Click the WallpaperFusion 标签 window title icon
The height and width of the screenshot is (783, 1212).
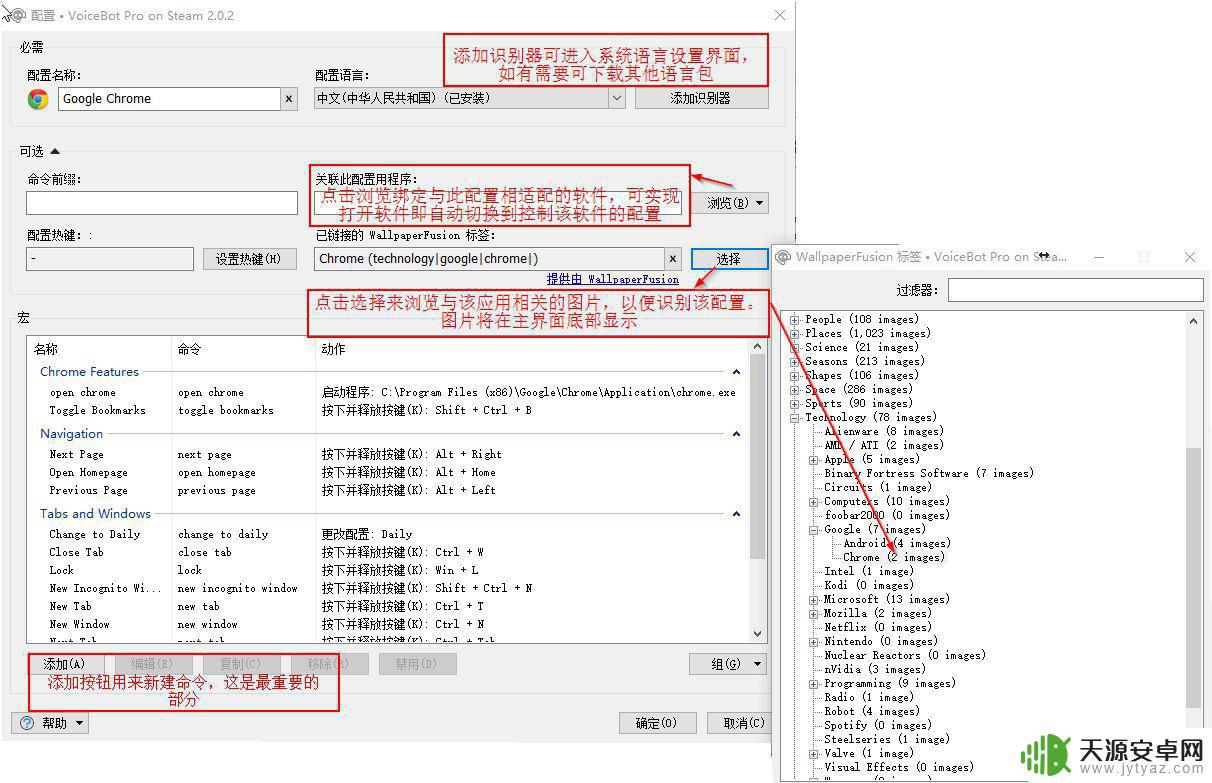783,257
